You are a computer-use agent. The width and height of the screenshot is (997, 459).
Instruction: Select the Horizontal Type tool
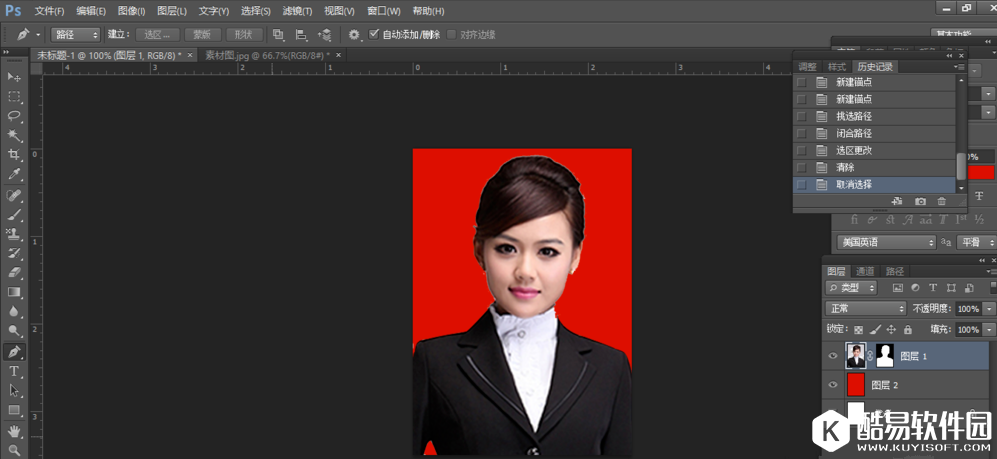(14, 371)
